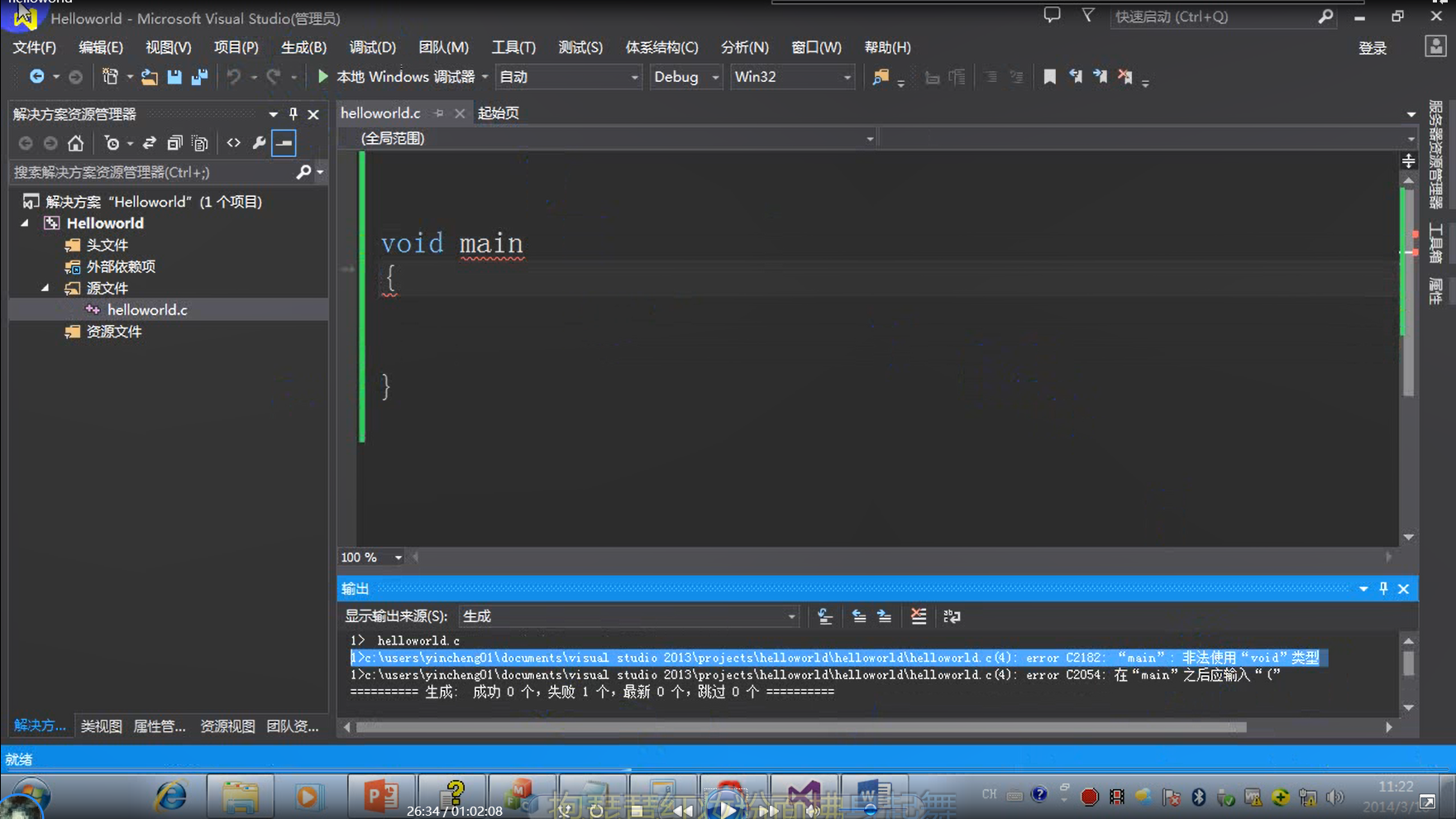Viewport: 1456px width, 819px height.
Task: Click the Output horizontal scrollbar thumb
Action: tap(800, 727)
